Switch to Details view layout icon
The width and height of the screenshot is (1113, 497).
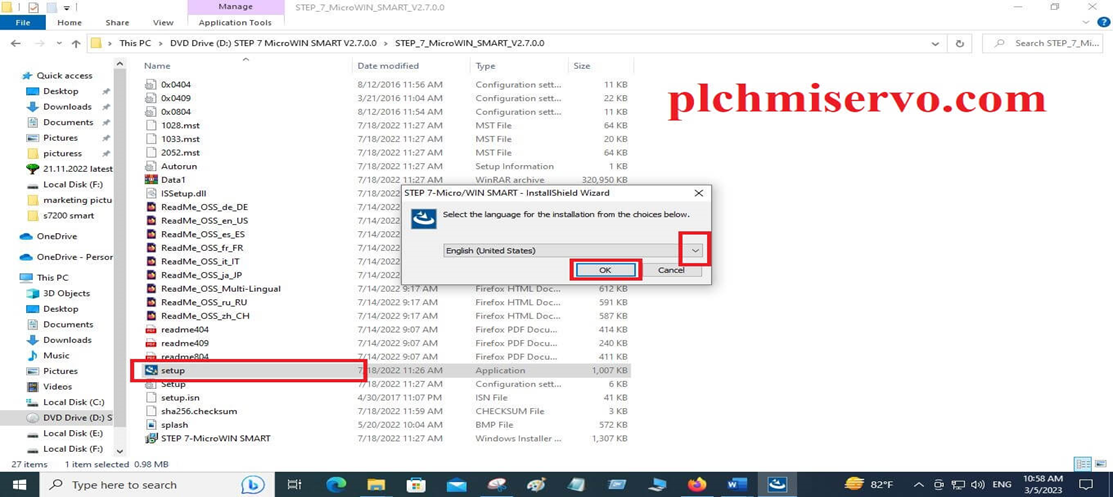(x=1082, y=464)
